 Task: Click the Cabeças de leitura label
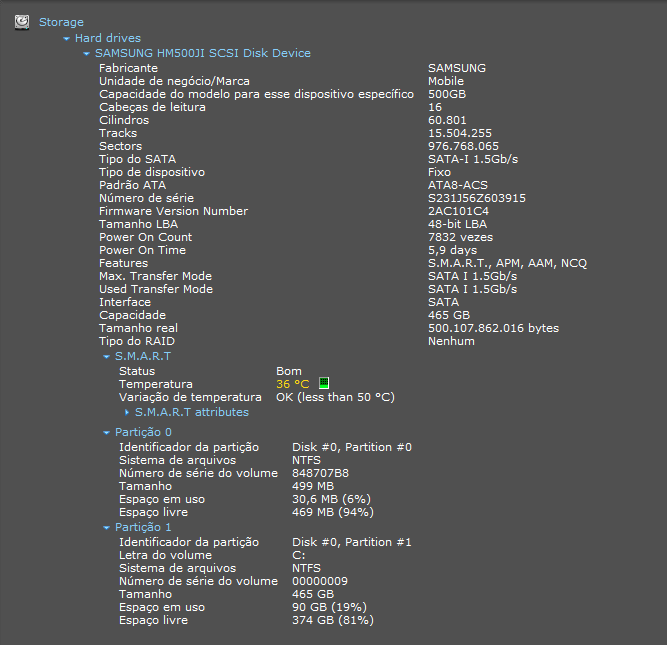[x=152, y=107]
